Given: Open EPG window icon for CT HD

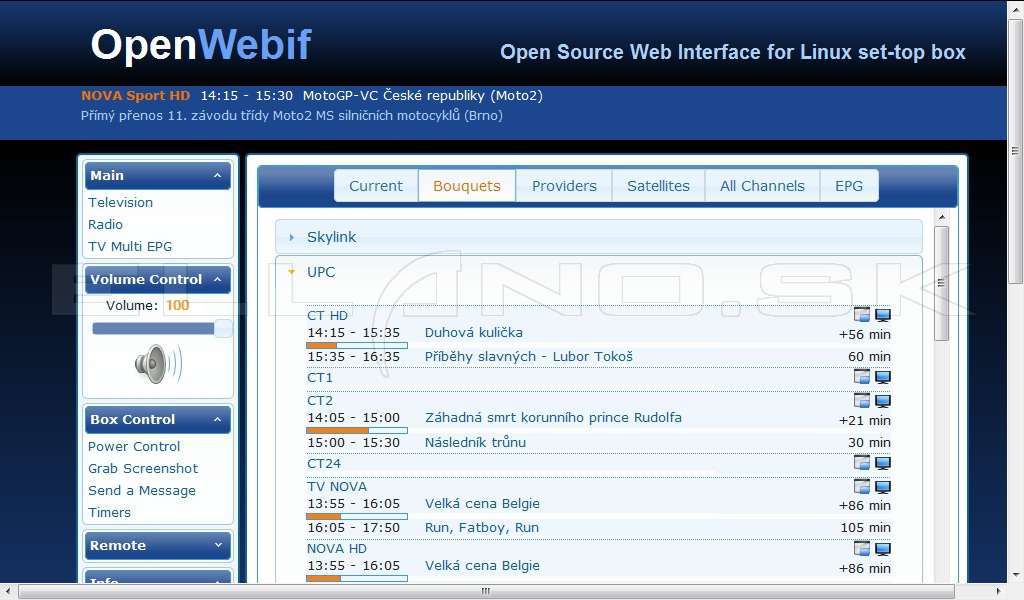Looking at the screenshot, I should coord(861,315).
